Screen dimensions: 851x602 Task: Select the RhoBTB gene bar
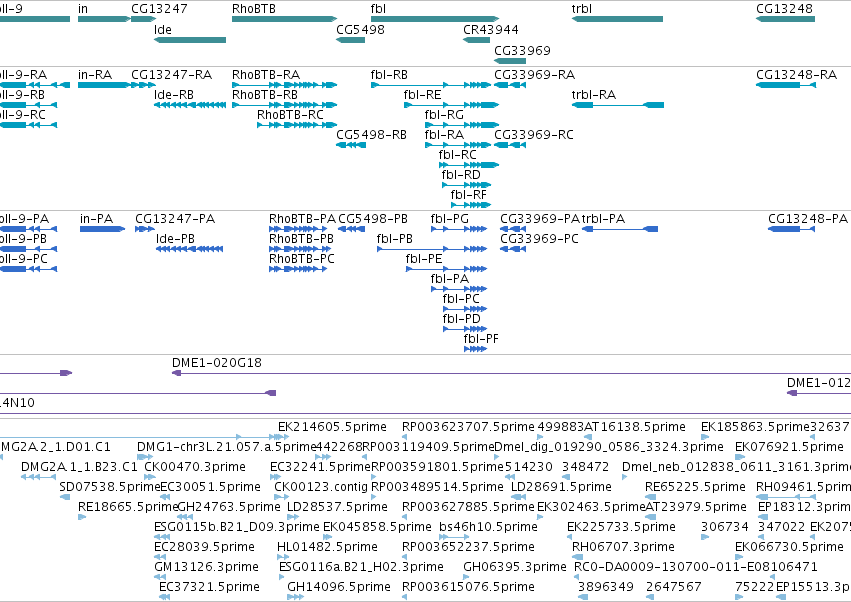(284, 19)
